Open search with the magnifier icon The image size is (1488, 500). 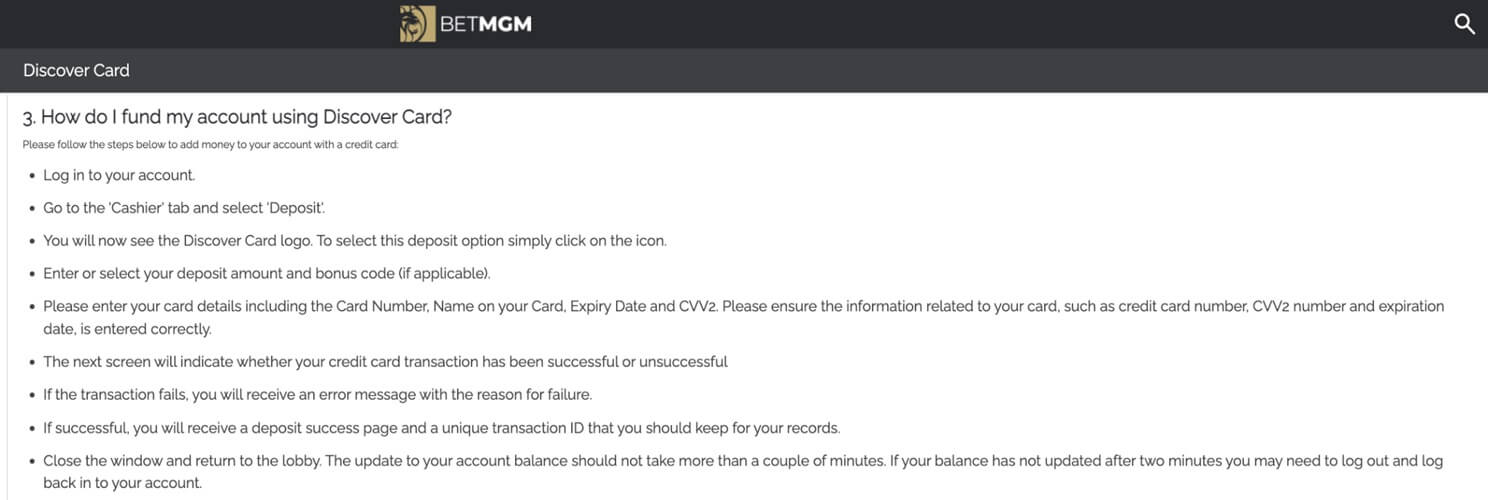click(x=1464, y=24)
